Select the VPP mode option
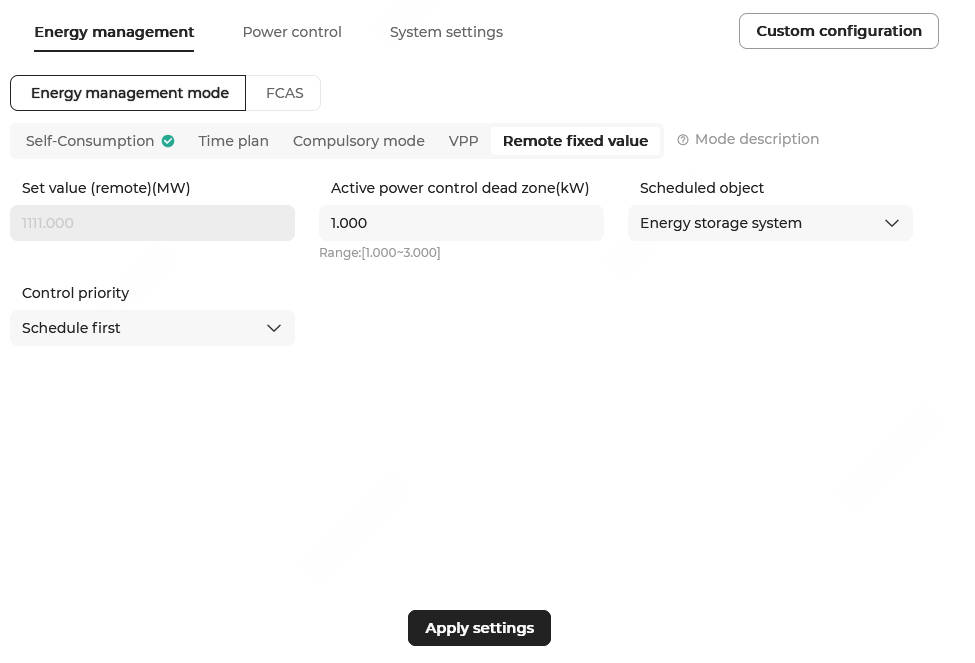This screenshot has height=663, width=975. (463, 141)
